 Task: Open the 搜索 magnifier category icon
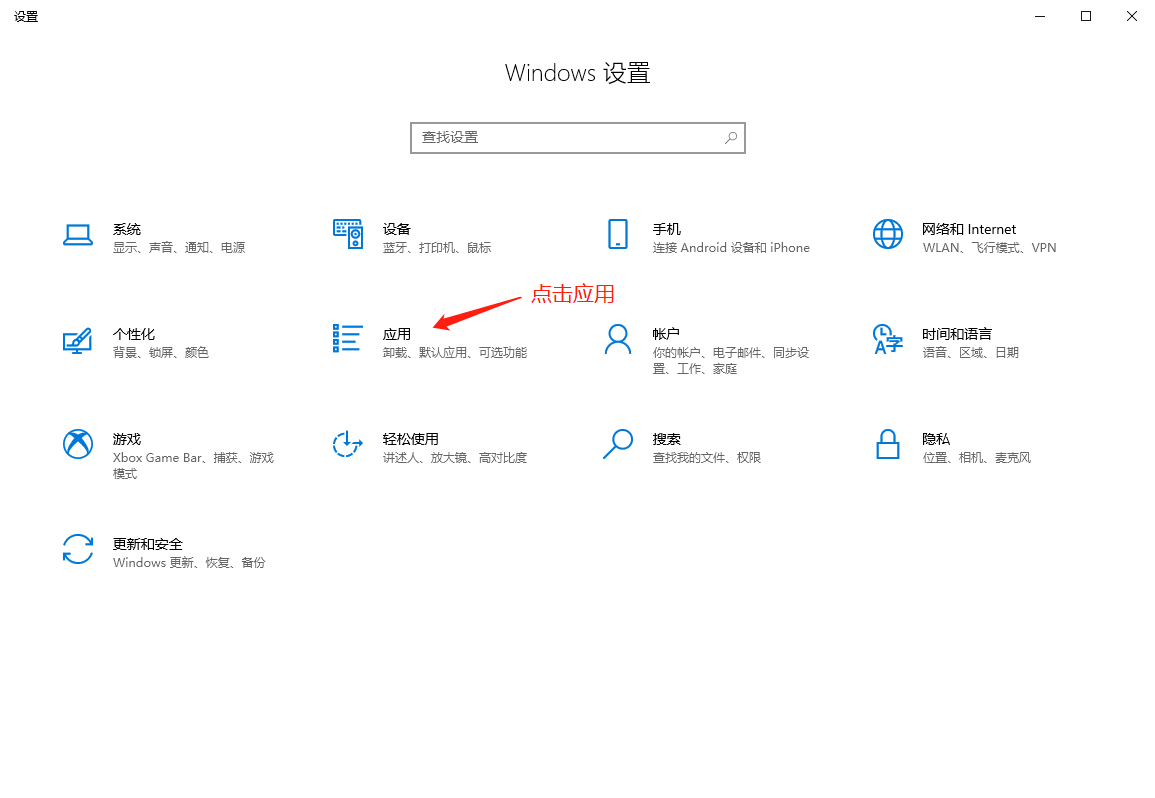(618, 444)
